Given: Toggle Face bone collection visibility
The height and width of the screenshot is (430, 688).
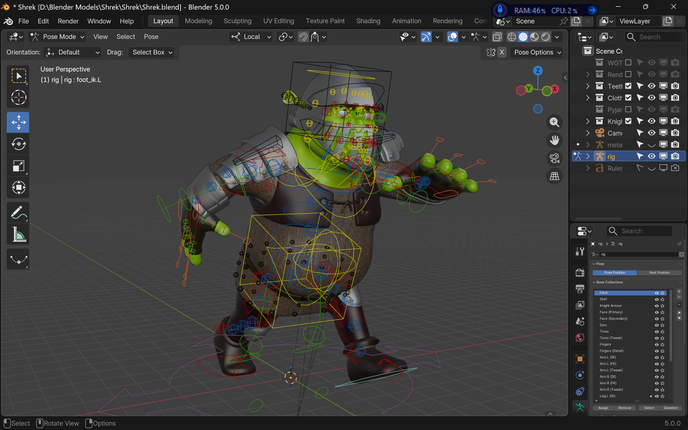Looking at the screenshot, I should (x=657, y=293).
